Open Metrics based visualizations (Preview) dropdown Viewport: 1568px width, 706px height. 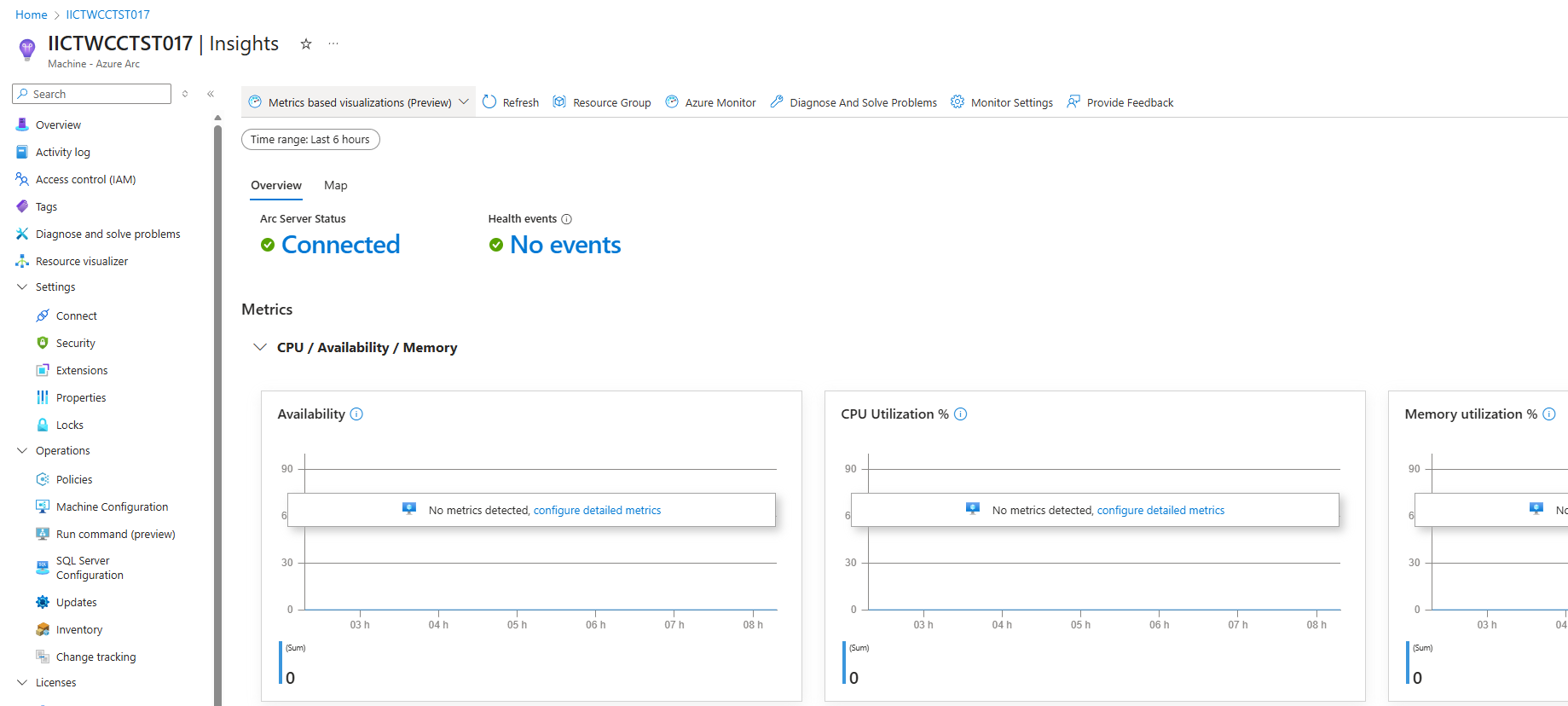click(x=358, y=102)
